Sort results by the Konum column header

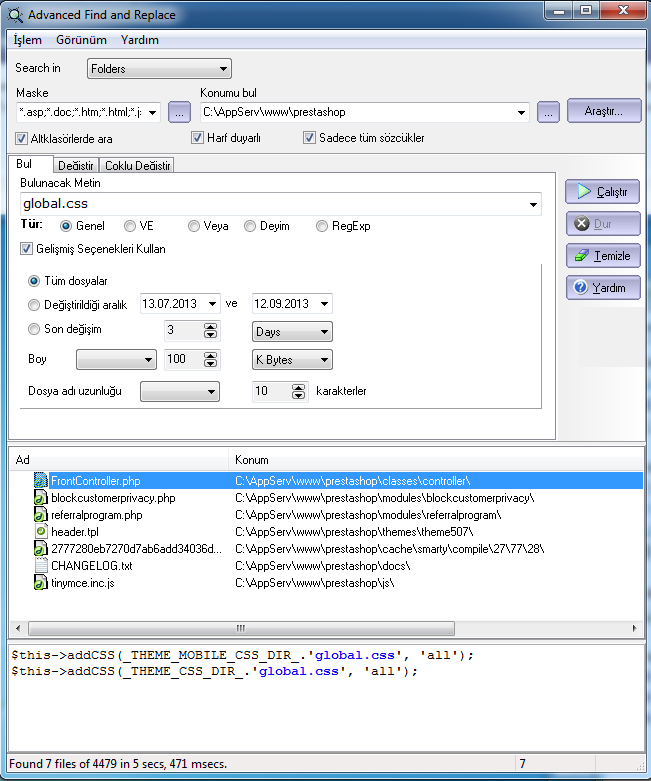pyautogui.click(x=436, y=460)
